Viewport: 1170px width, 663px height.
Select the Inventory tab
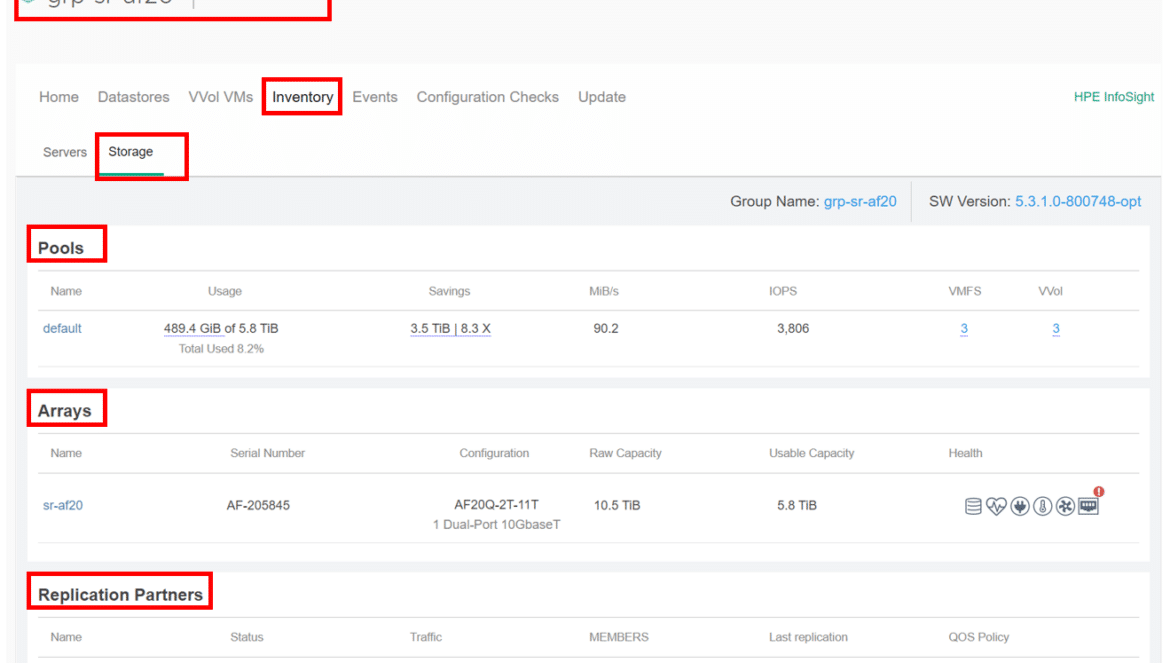point(302,97)
